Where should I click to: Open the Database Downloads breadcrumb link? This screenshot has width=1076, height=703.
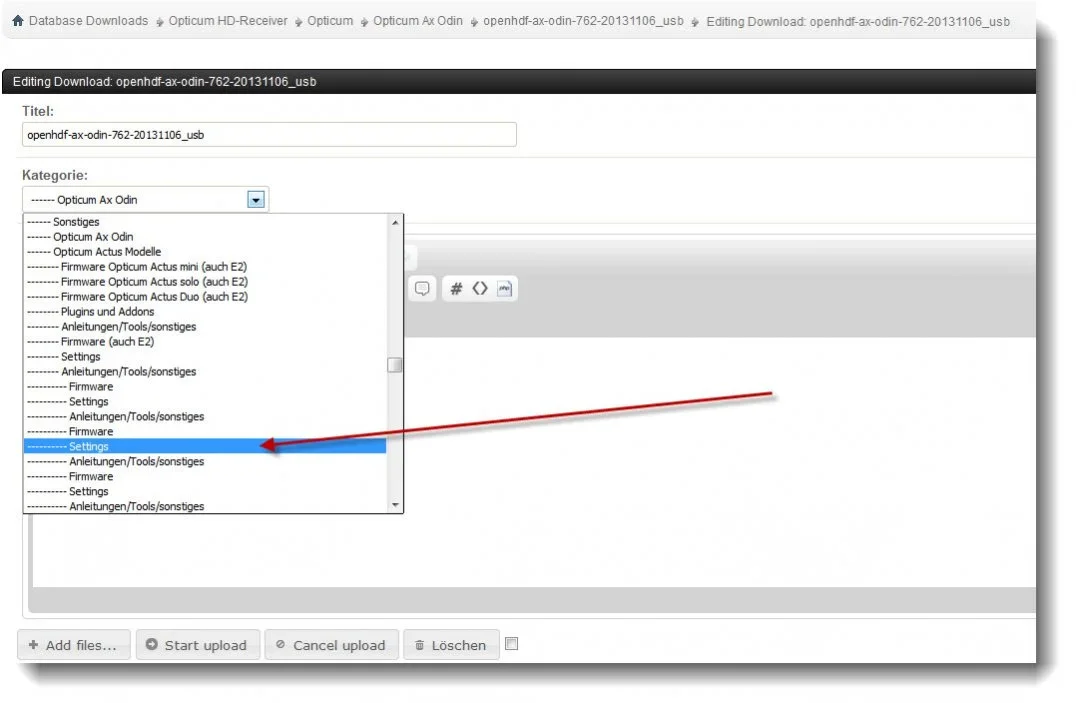pos(89,21)
